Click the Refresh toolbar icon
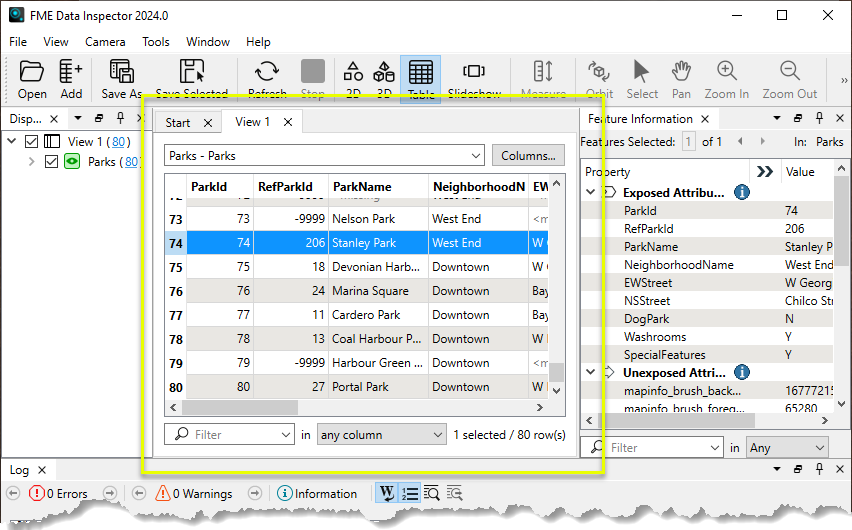The width and height of the screenshot is (852, 530). (x=267, y=78)
